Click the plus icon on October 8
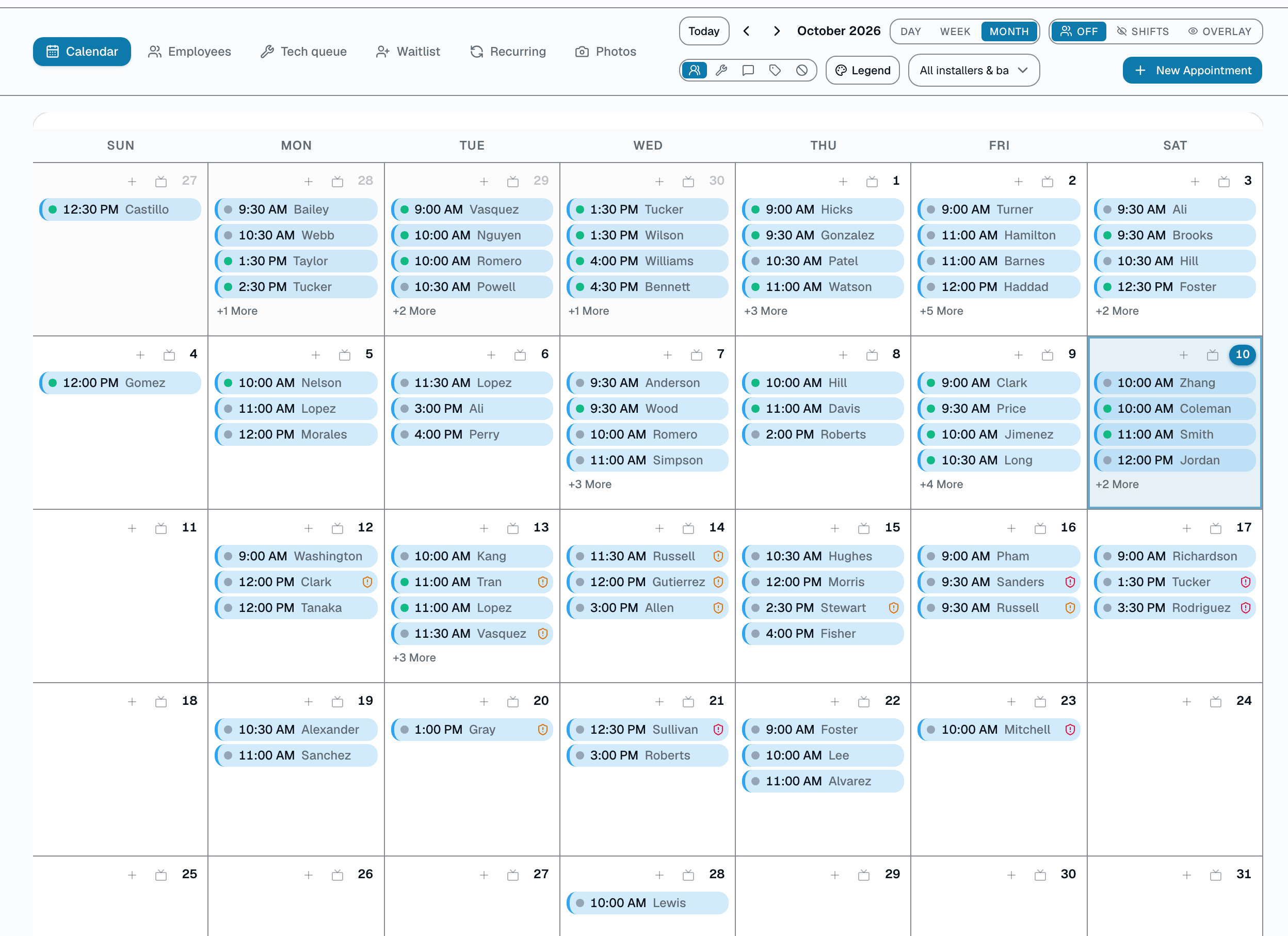 pyautogui.click(x=843, y=355)
